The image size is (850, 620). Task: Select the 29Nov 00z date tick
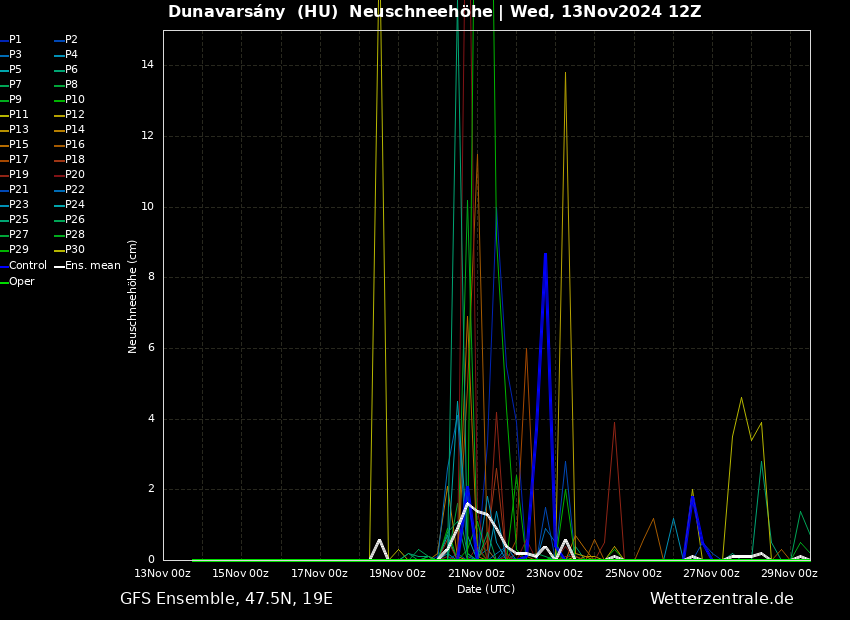tap(789, 574)
